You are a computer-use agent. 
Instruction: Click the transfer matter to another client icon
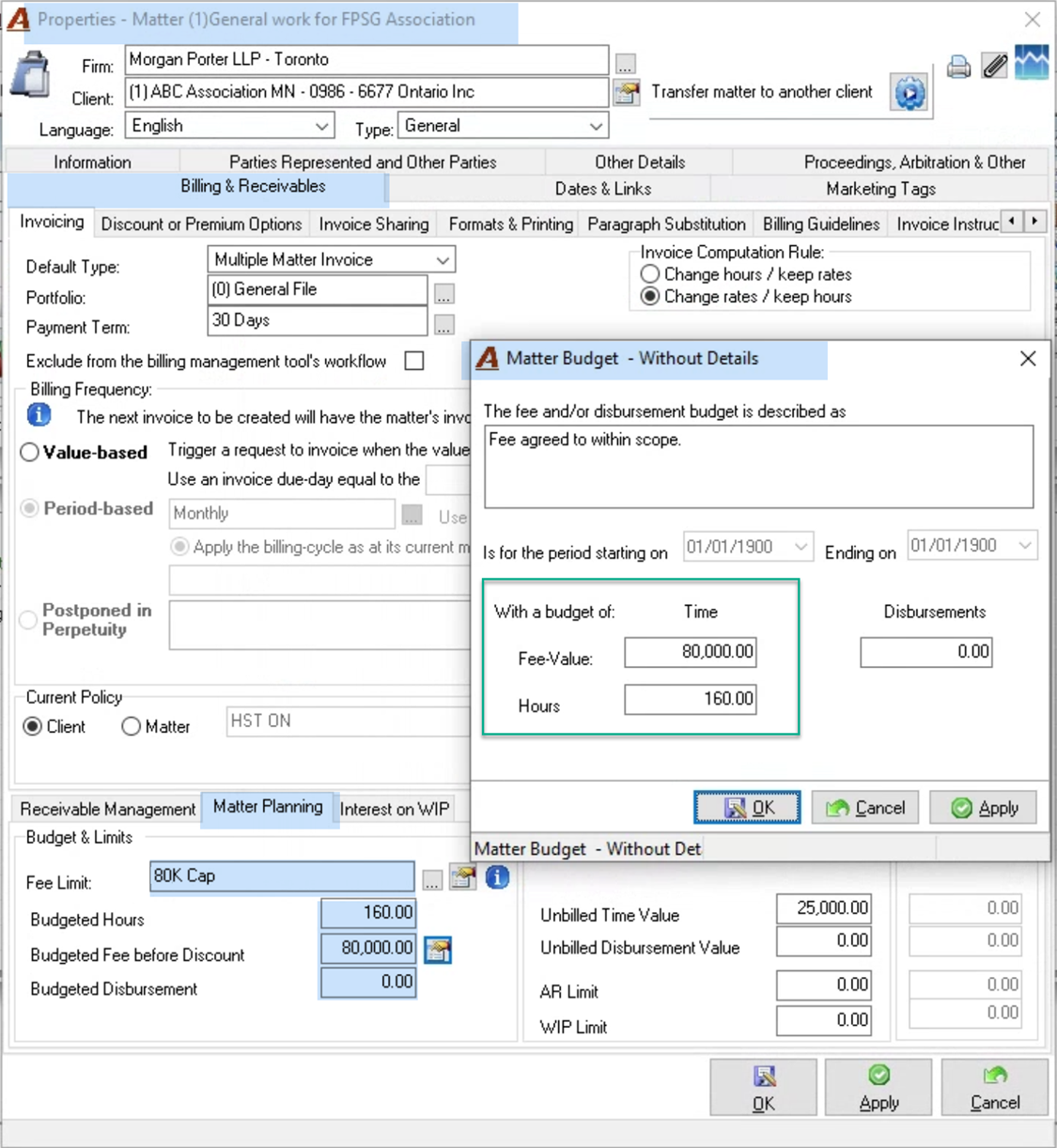pyautogui.click(x=909, y=93)
